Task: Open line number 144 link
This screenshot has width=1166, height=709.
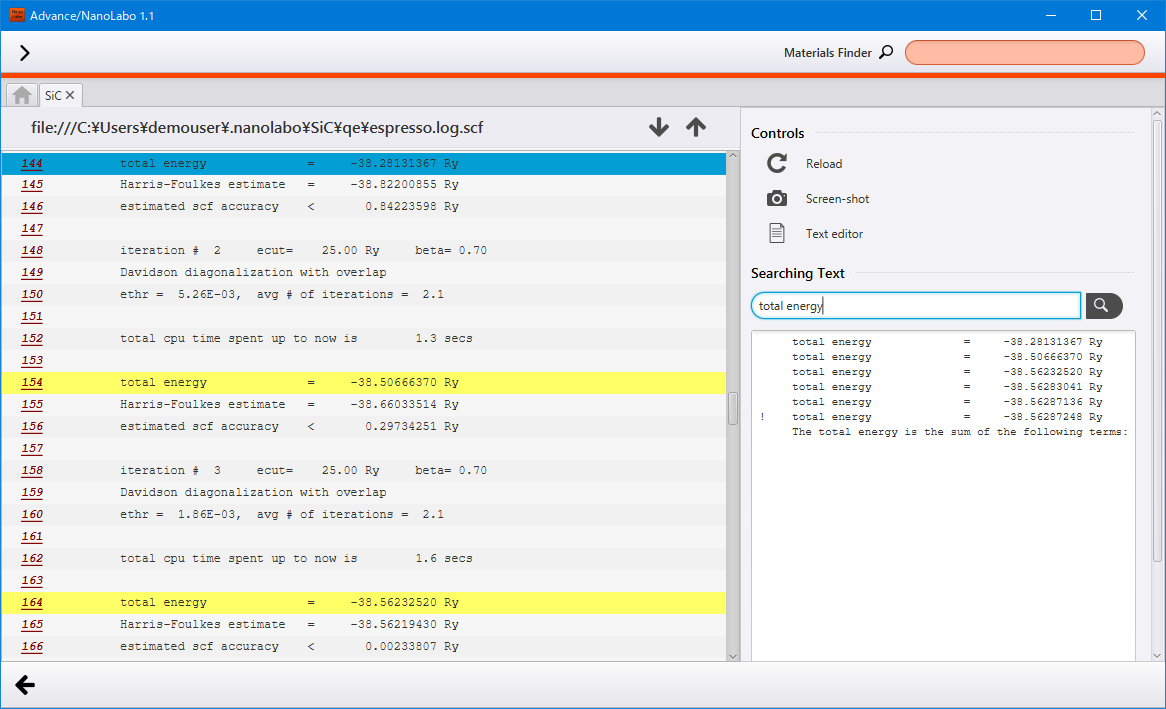Action: coord(32,163)
